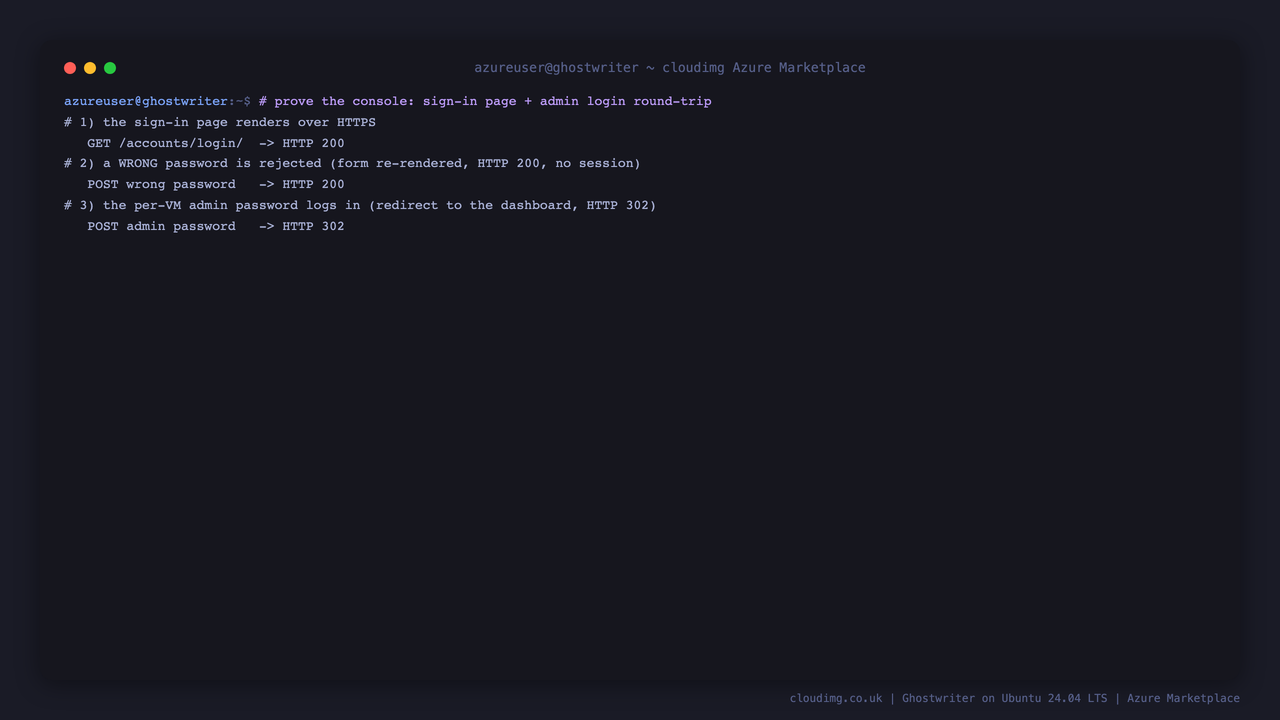The width and height of the screenshot is (1280, 720).
Task: Click the red close window dot
Action: click(70, 68)
